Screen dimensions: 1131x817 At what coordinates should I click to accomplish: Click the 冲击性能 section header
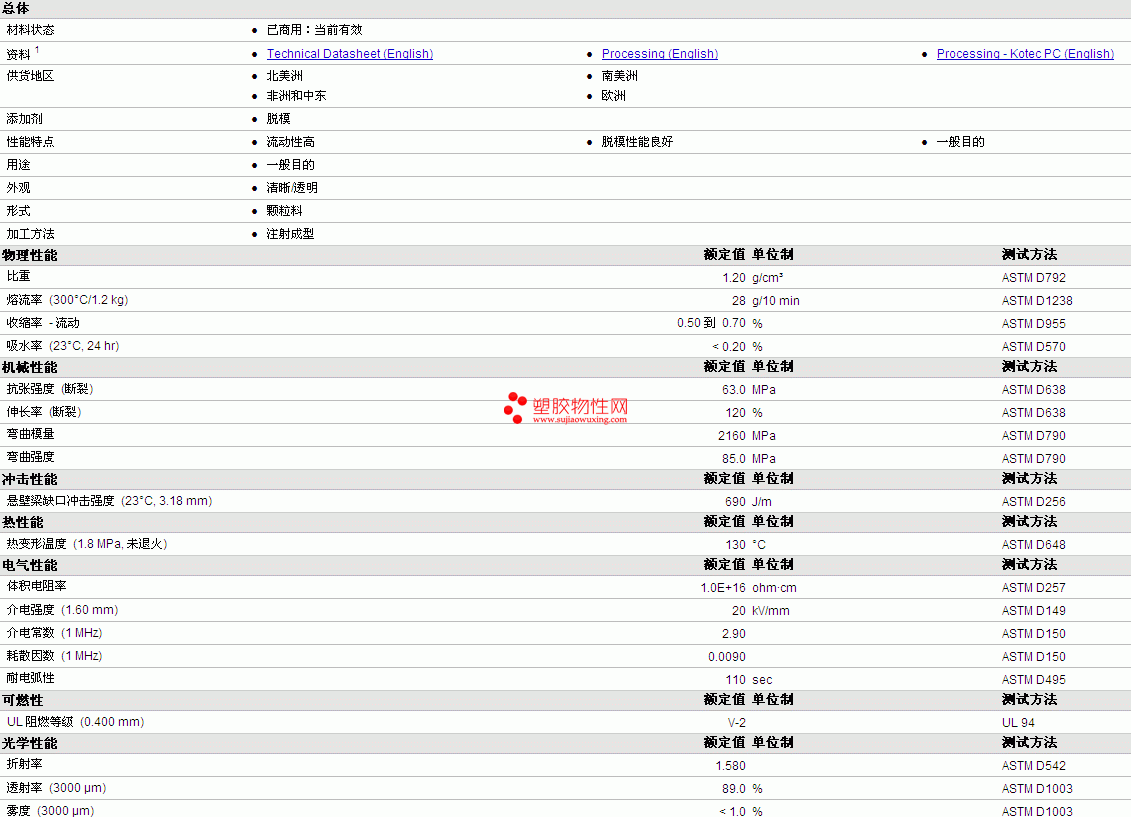point(30,480)
